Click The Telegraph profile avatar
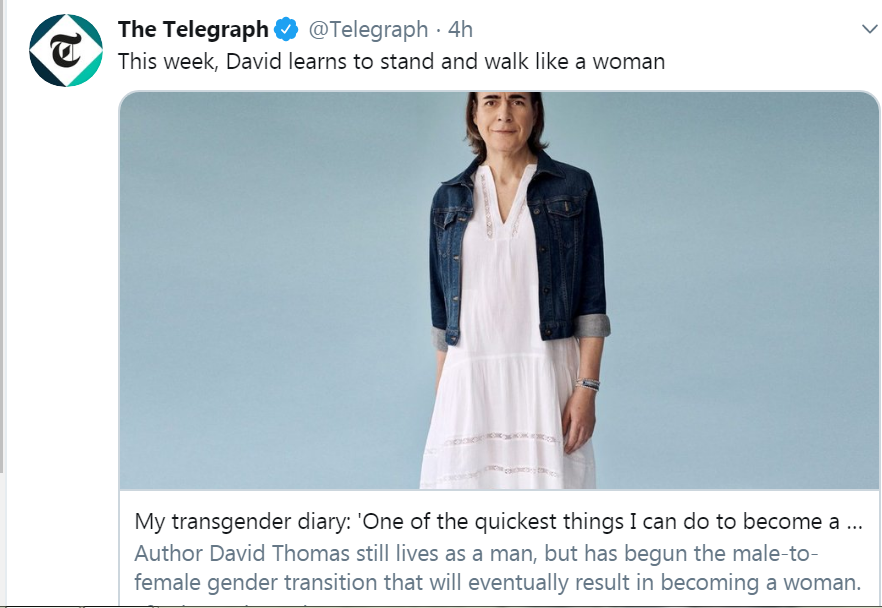The image size is (882, 608). click(67, 50)
